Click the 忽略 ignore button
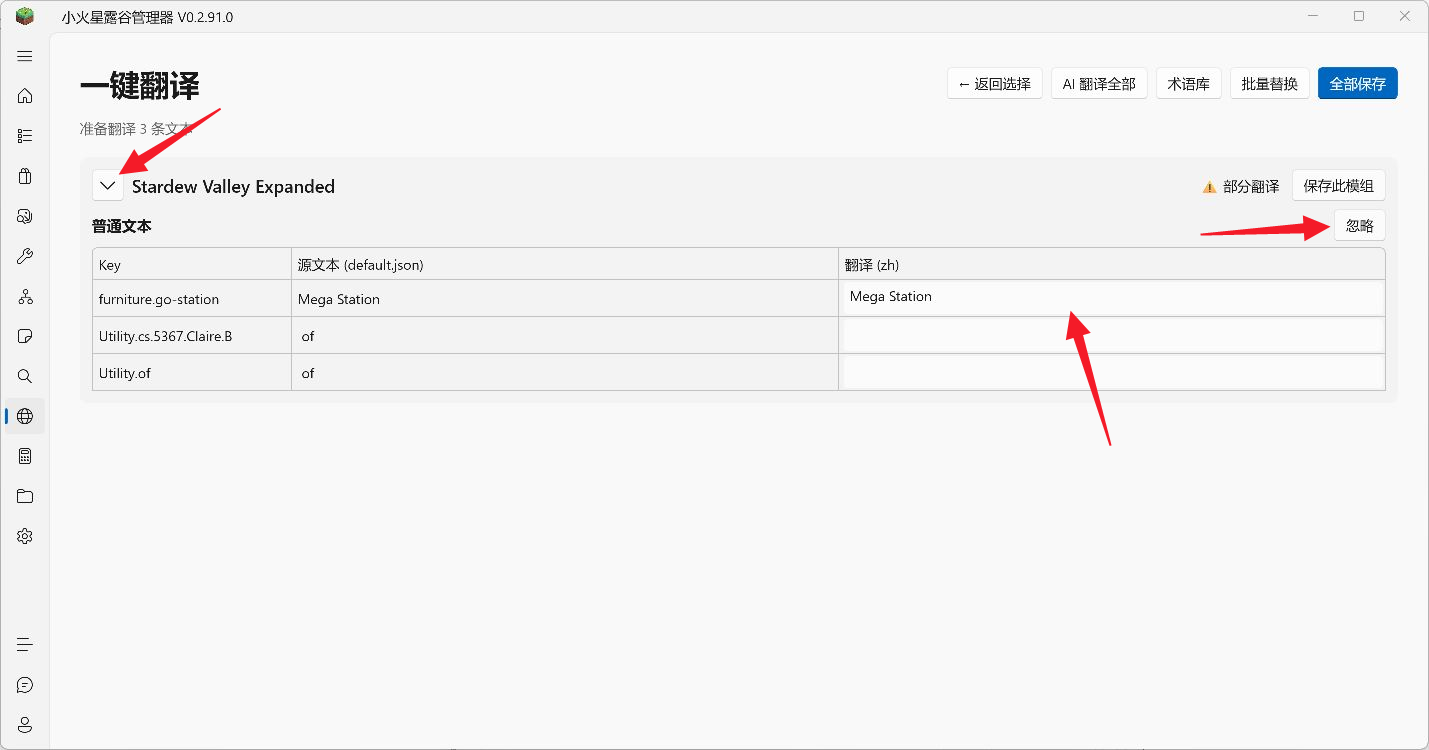1429x750 pixels. pos(1360,226)
